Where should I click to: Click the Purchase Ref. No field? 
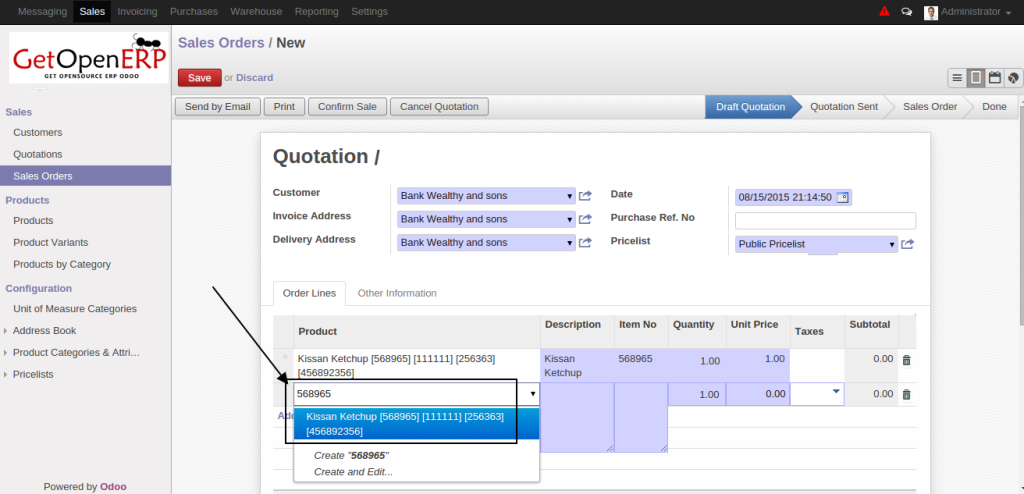(x=825, y=221)
